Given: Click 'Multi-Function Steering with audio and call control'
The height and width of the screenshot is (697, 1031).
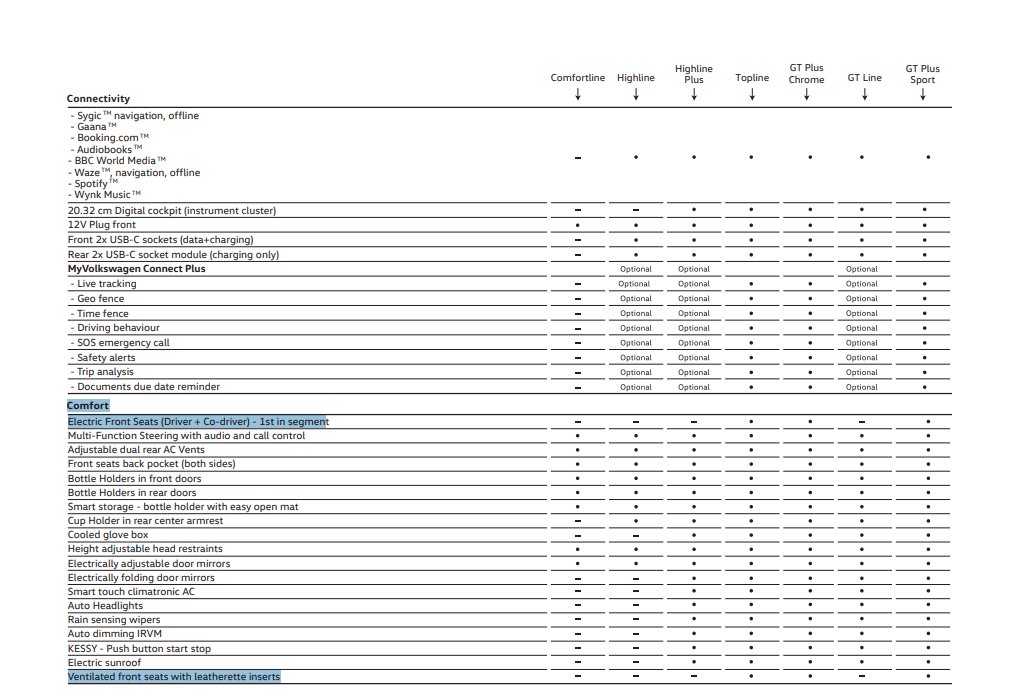Looking at the screenshot, I should 186,436.
